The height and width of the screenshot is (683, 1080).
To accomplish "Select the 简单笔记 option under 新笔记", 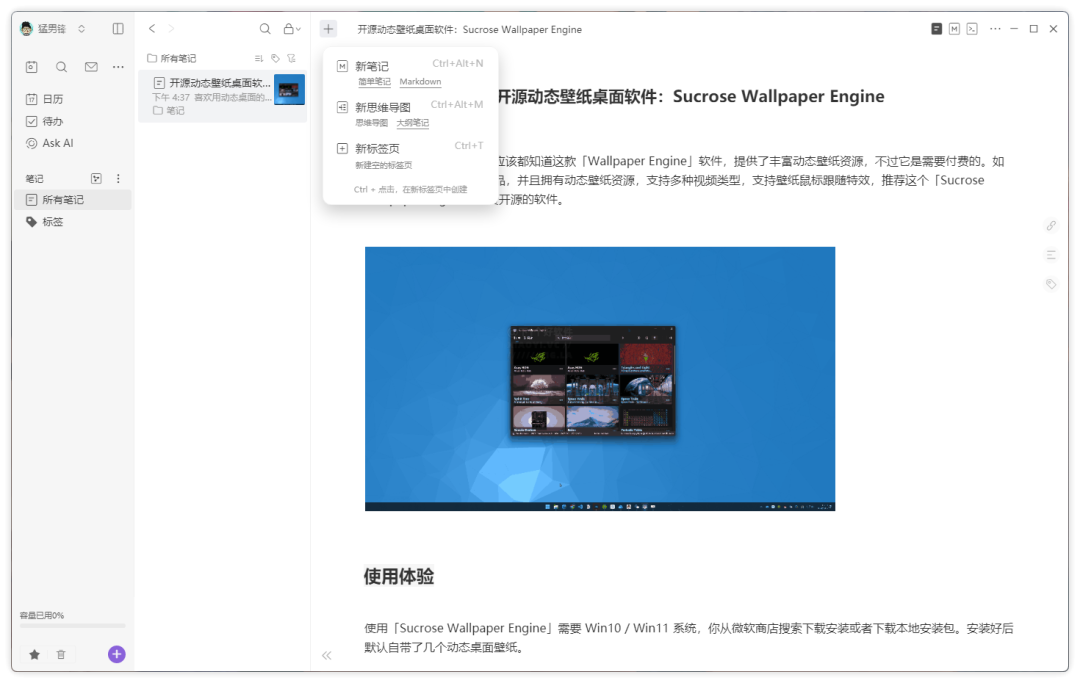I will (x=374, y=81).
